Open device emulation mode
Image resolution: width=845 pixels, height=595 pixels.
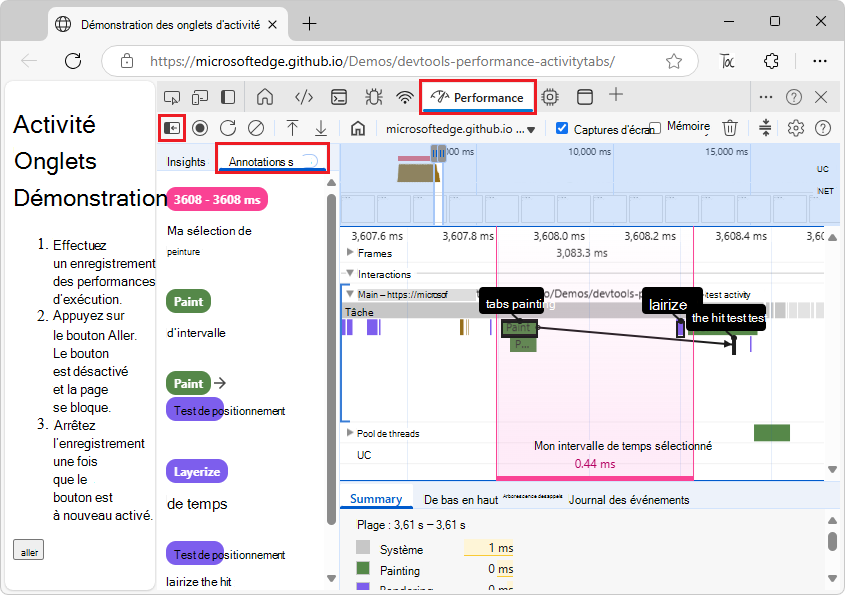(202, 97)
